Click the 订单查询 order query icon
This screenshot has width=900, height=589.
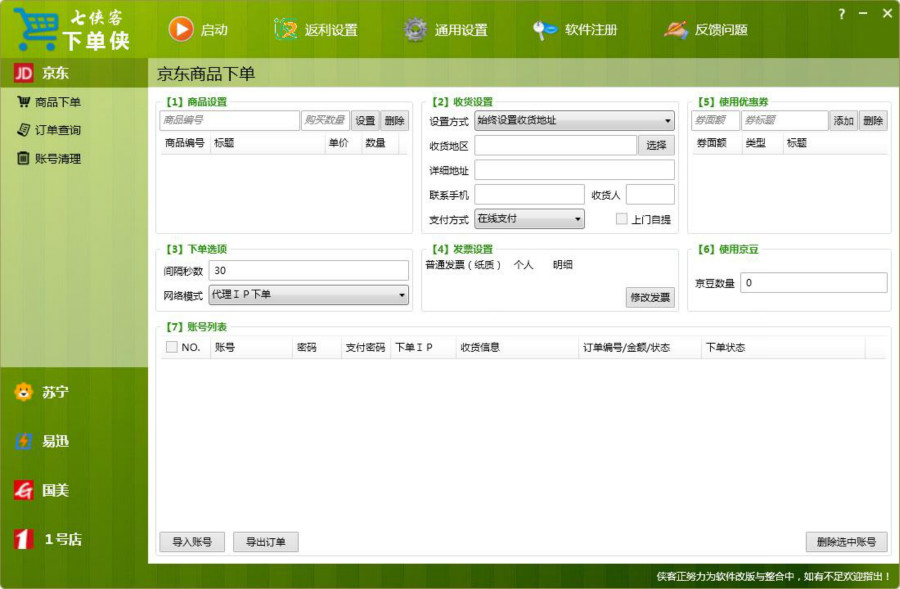(x=22, y=130)
